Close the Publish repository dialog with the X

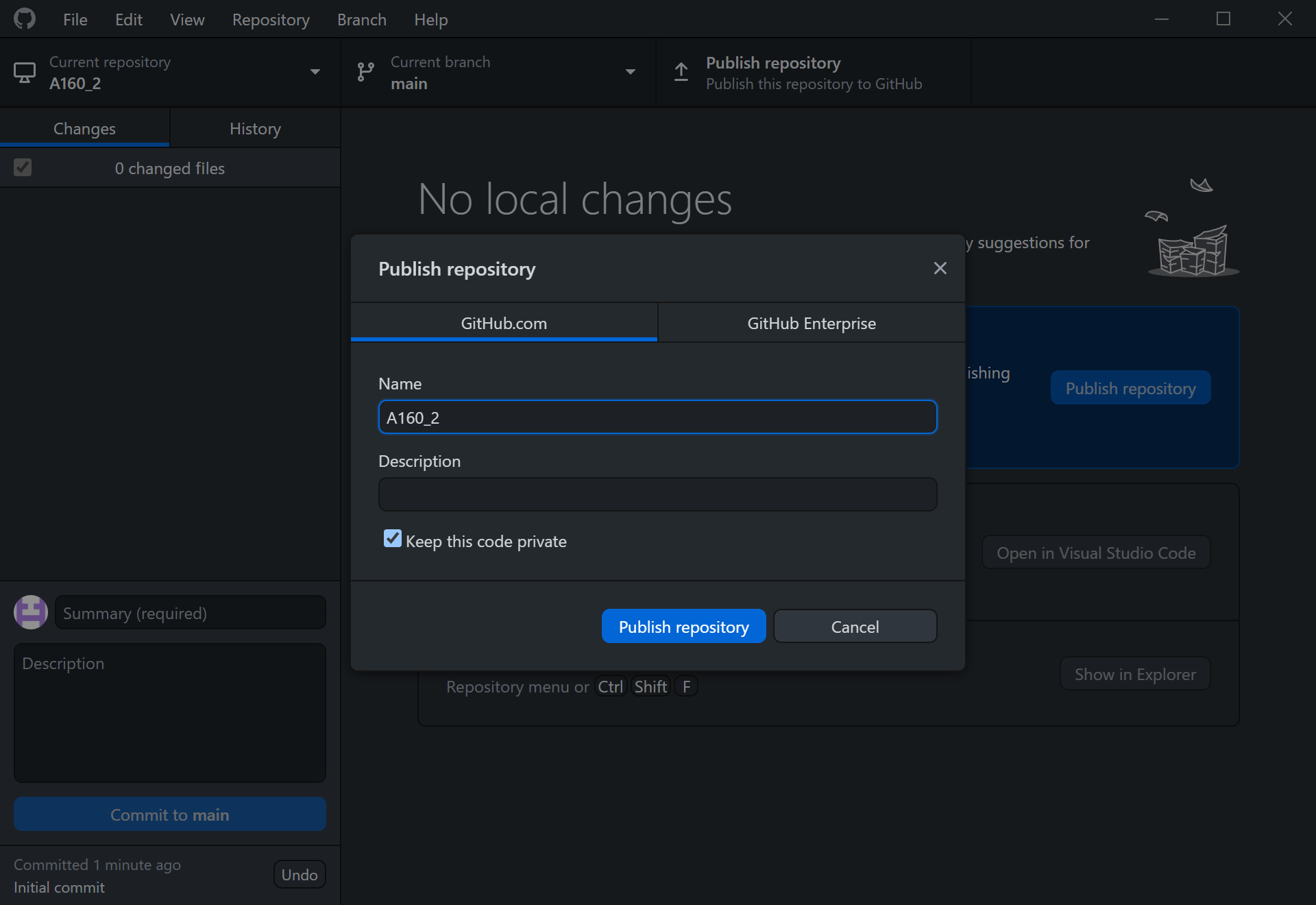coord(940,268)
